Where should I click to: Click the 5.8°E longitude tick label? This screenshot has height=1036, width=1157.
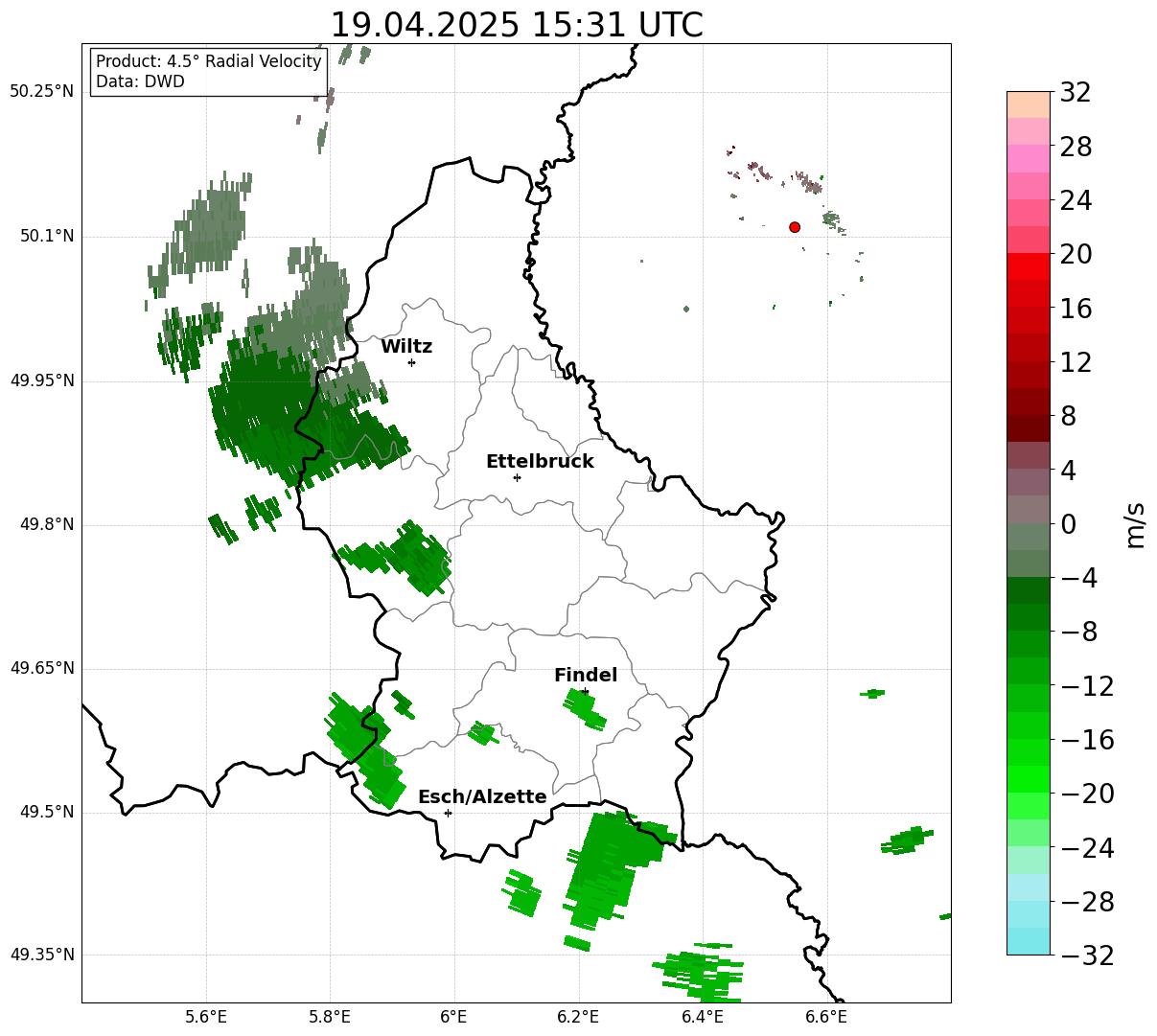click(x=330, y=1017)
